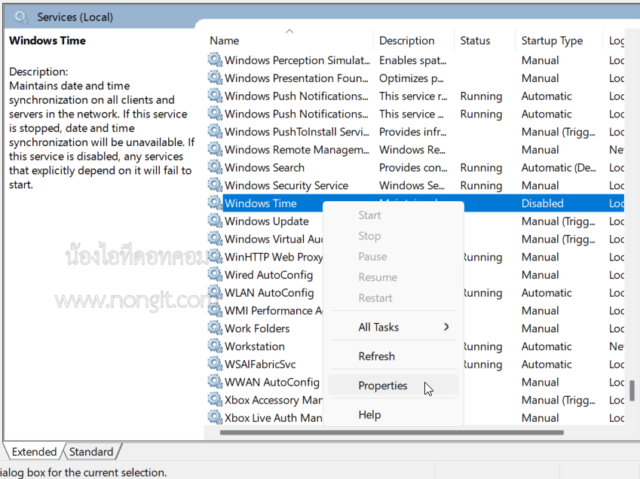
Task: Click the gear icon beside Xbox Accessory Management
Action: coord(215,399)
